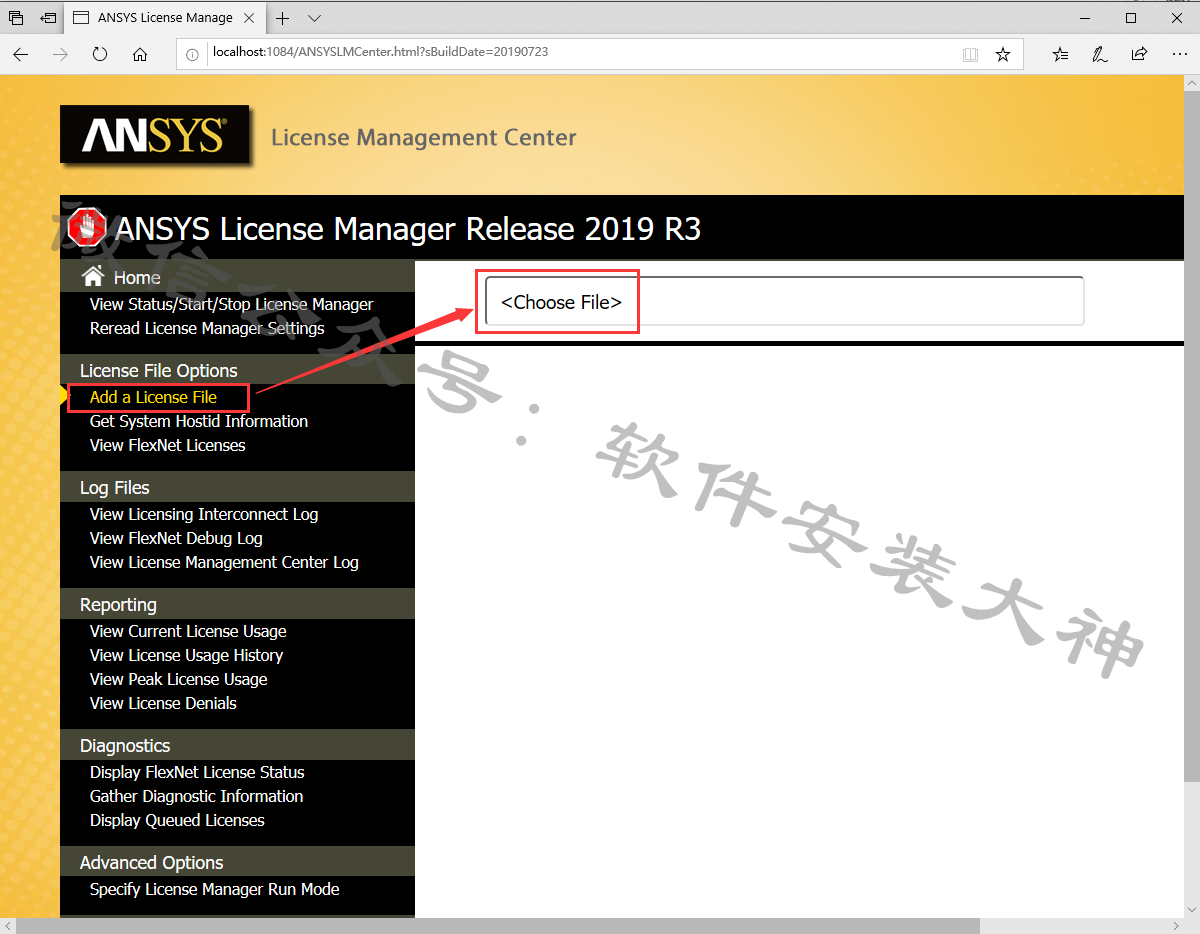
Task: Open View License Denials
Action: click(x=163, y=703)
